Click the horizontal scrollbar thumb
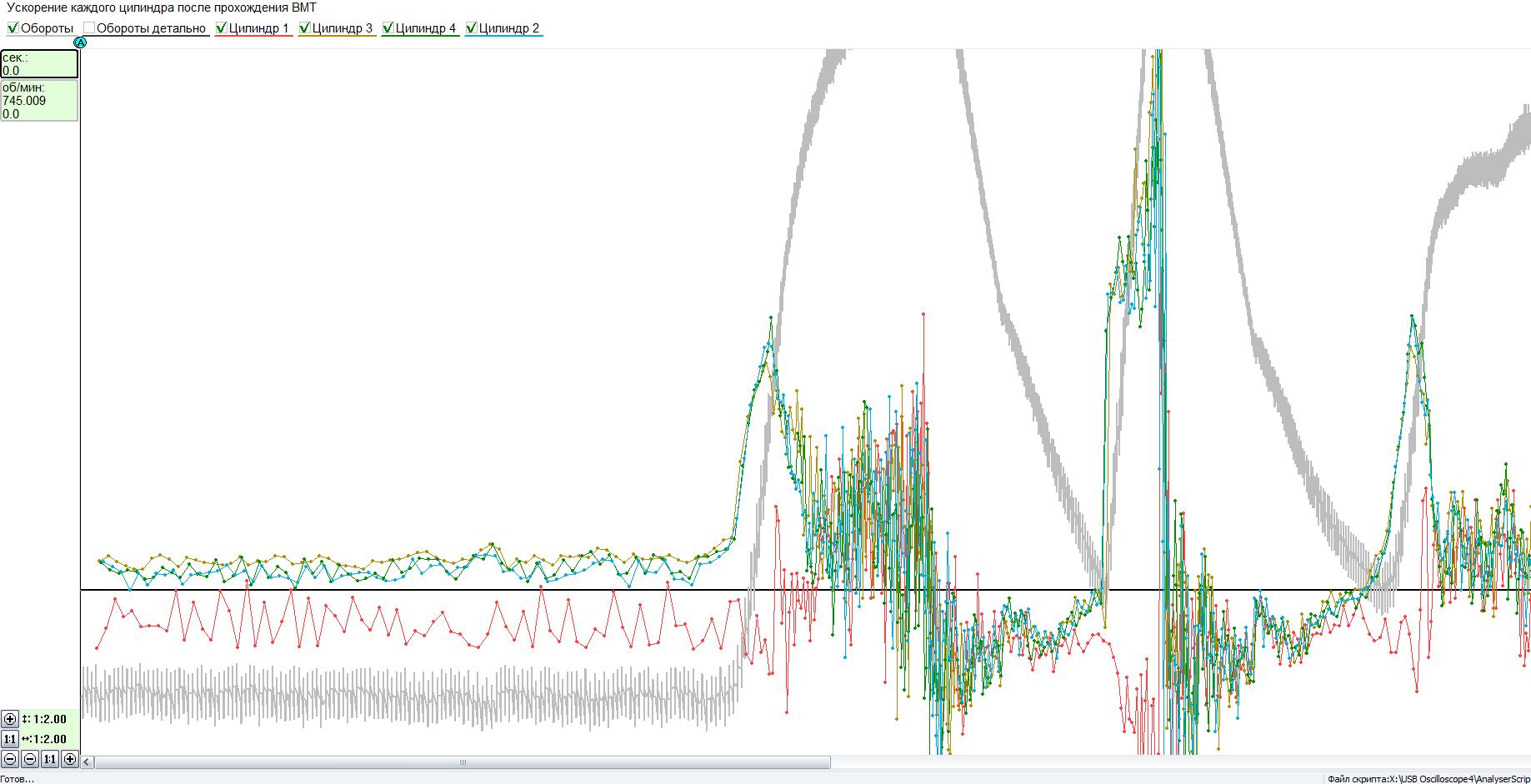1531x784 pixels. 463,762
